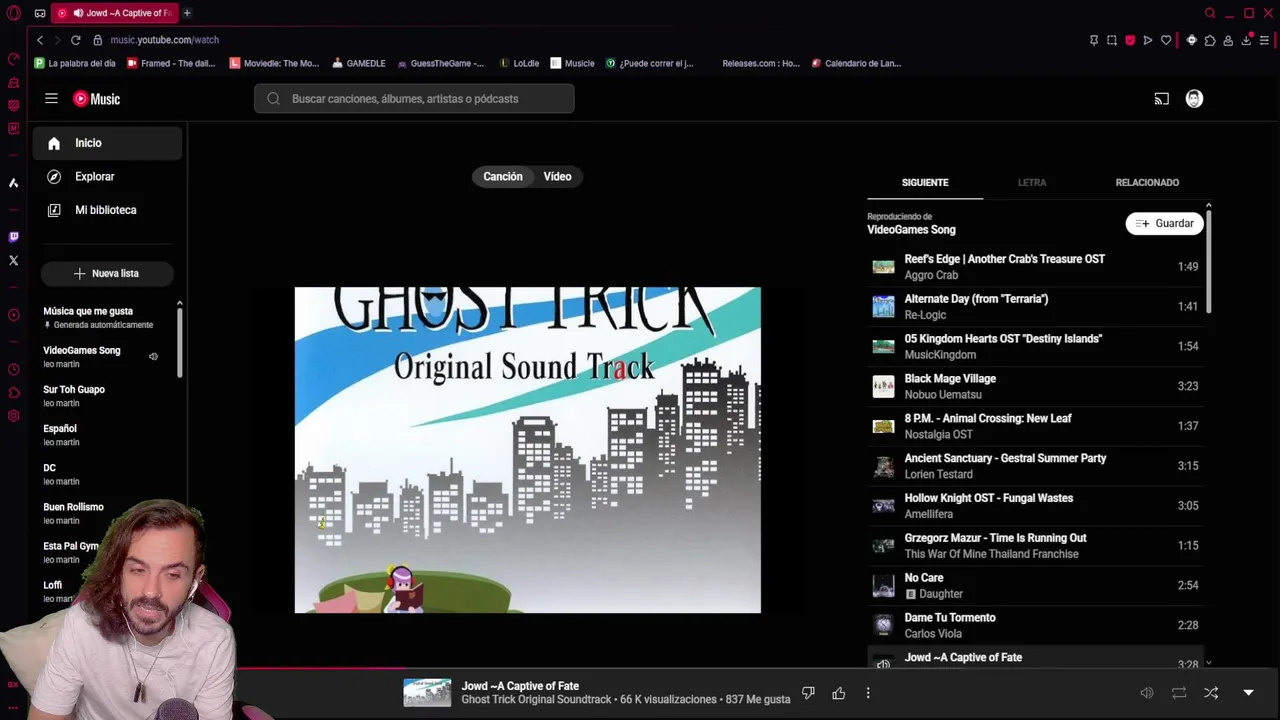Click the browser snapshot capture icon
This screenshot has width=1280, height=720.
click(1111, 40)
